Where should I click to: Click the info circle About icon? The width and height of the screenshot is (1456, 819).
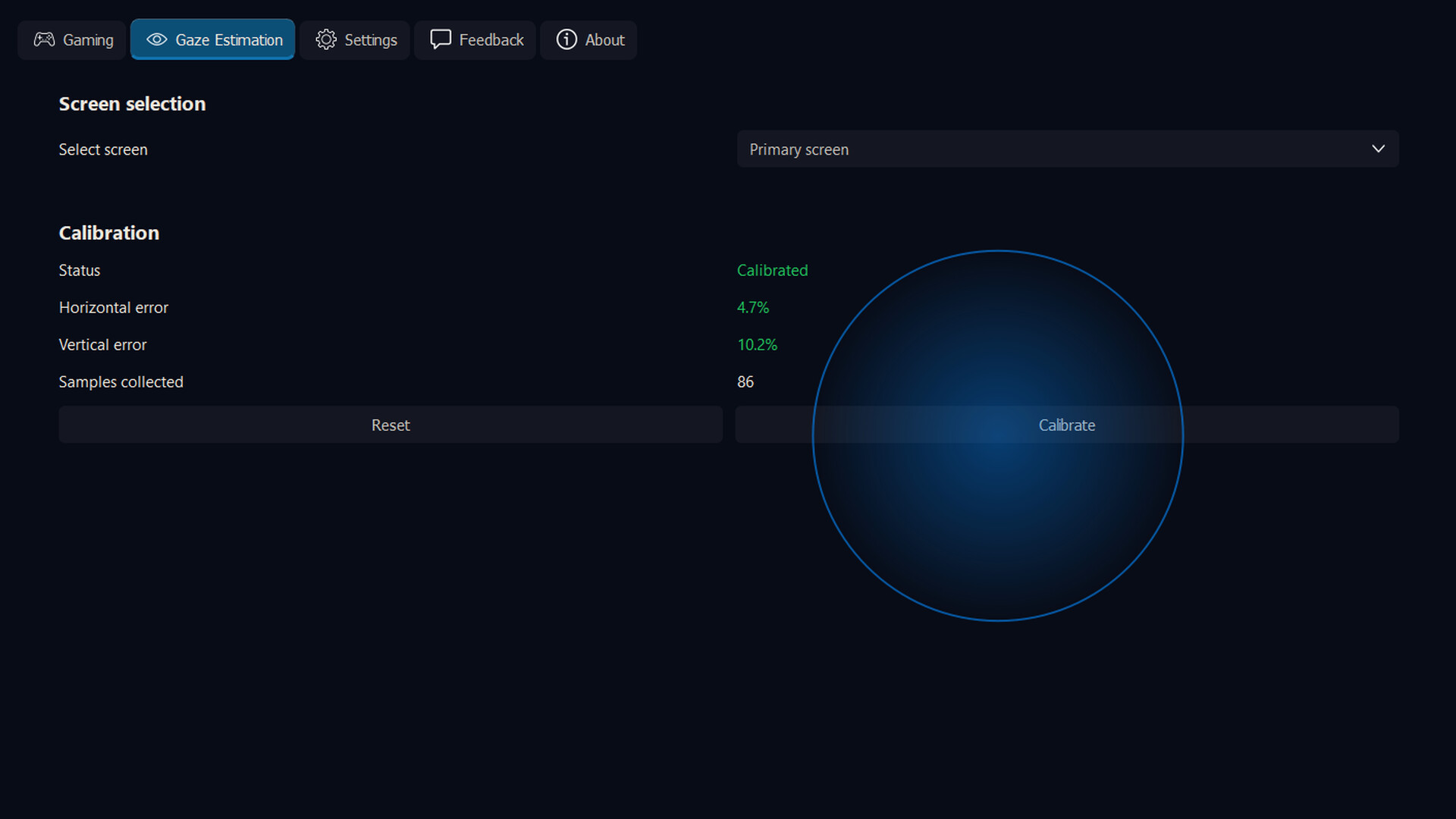click(566, 39)
